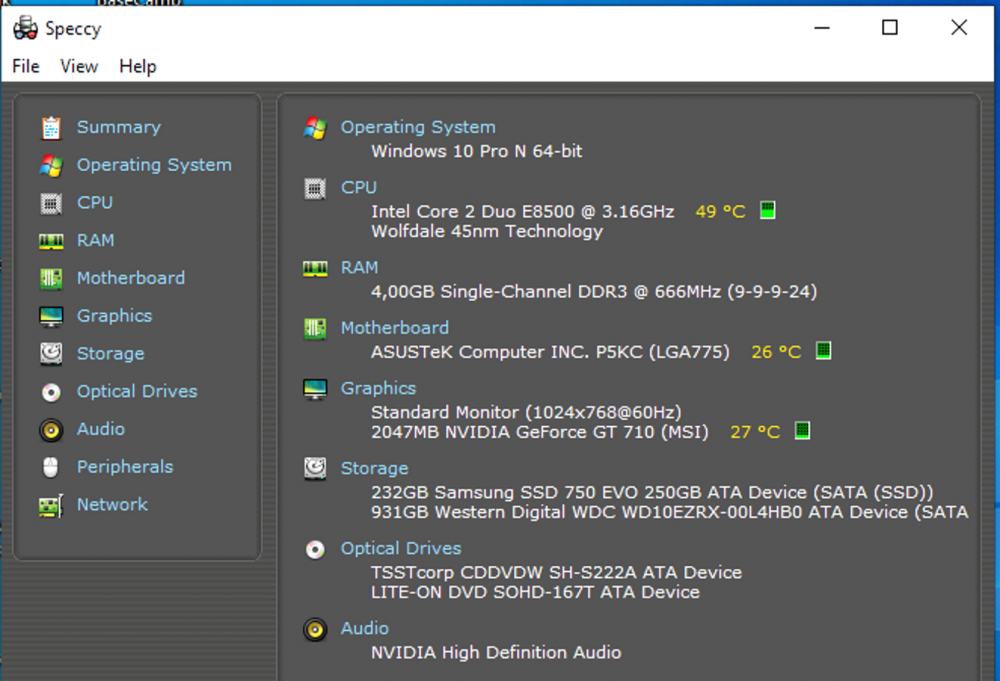Select the CPU chip icon in sidebar
This screenshot has height=681, width=1000.
(x=51, y=203)
